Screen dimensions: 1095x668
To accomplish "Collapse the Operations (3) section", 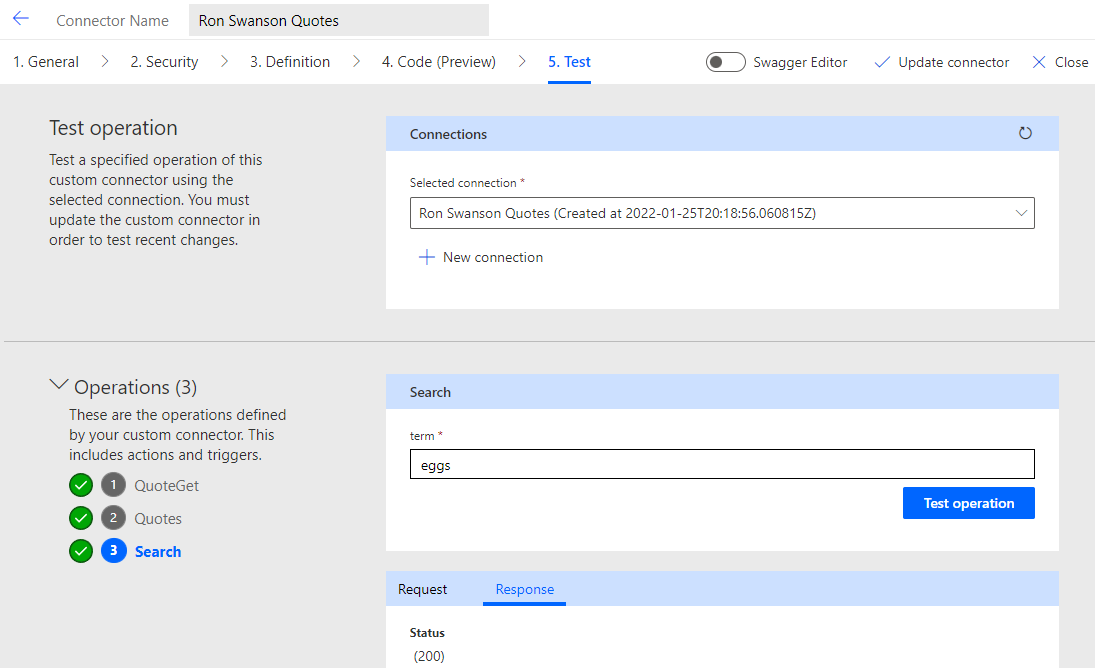I will click(x=59, y=385).
